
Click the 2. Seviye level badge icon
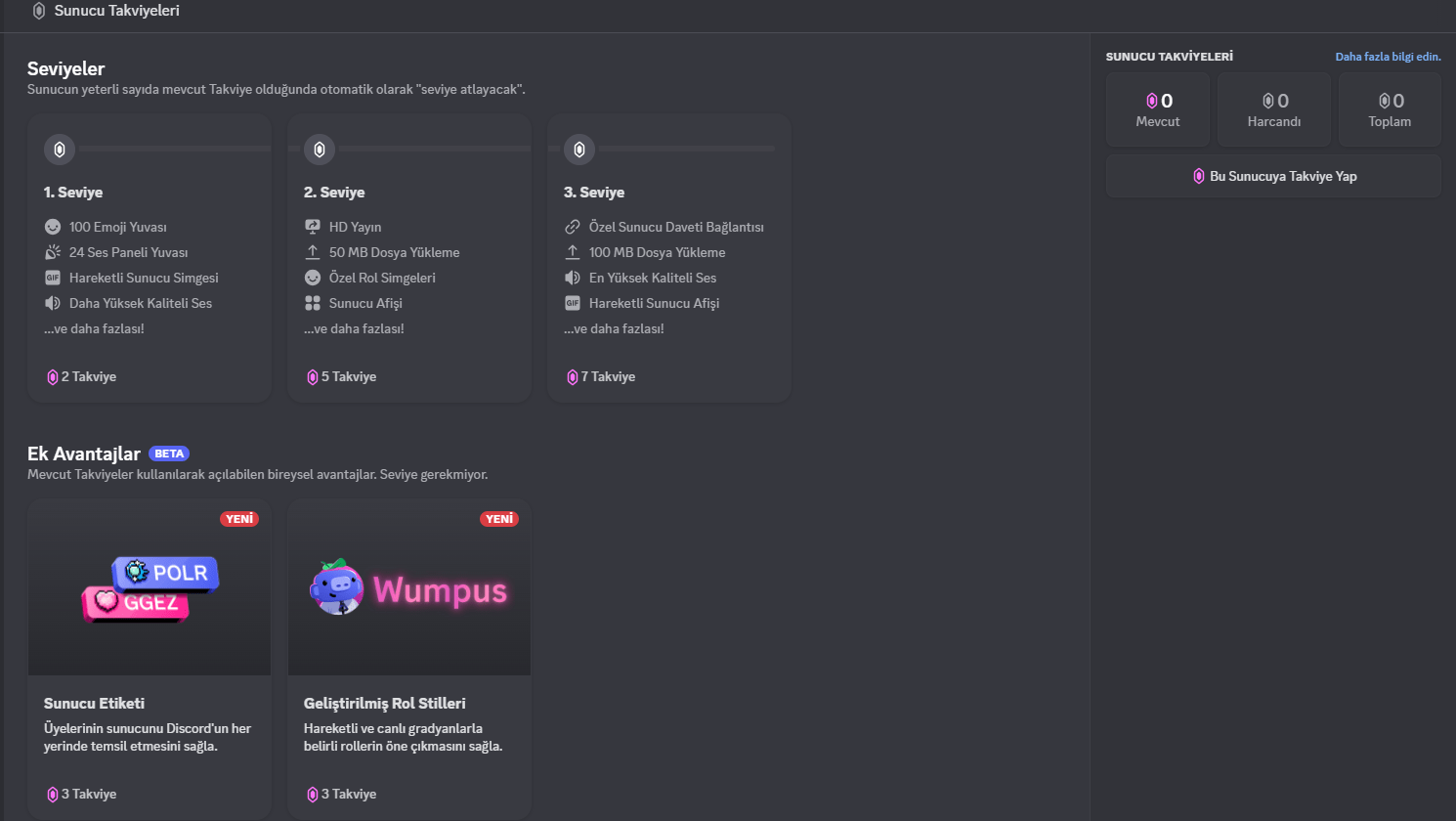tap(320, 150)
